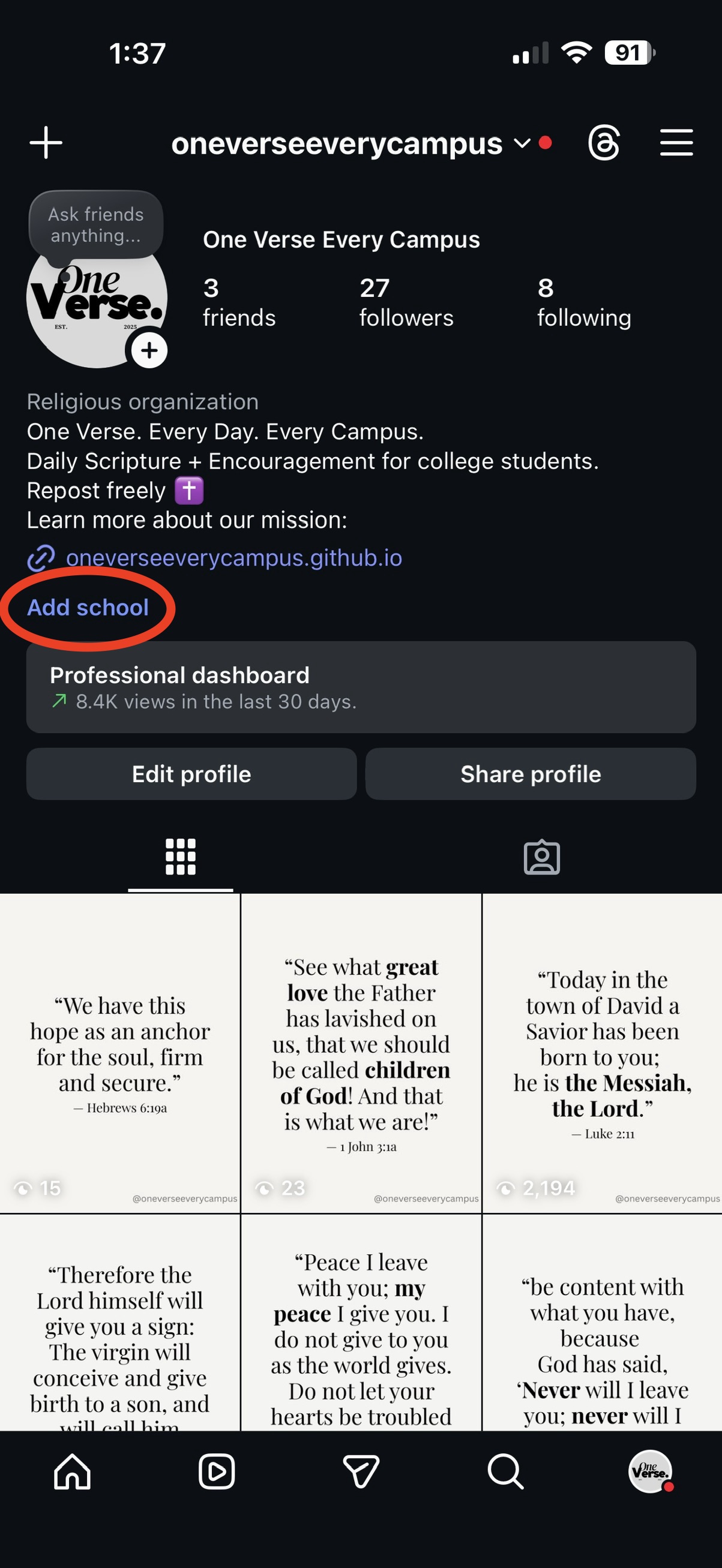Switch to the posts grid tab
722x1568 pixels.
pos(181,857)
